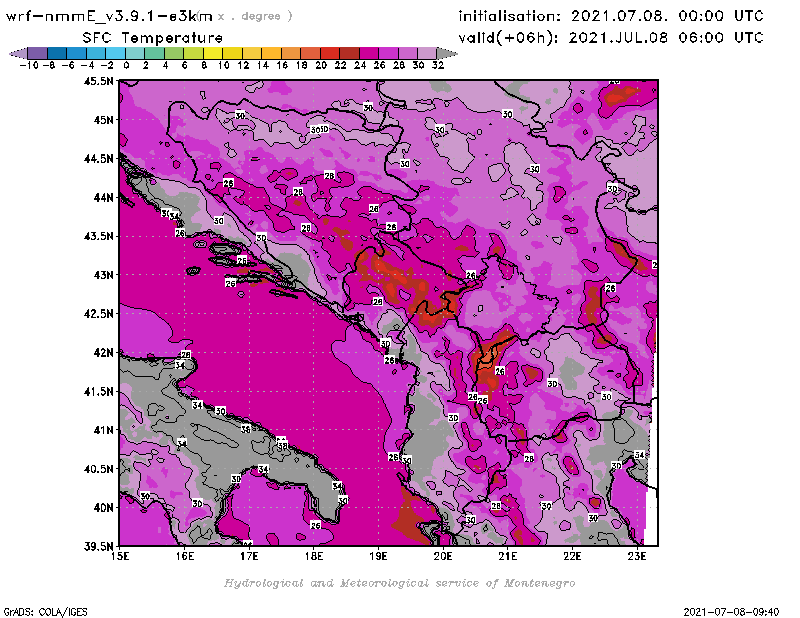Click the legend swatch between -8 and -6
This screenshot has width=800, height=618.
click(x=57, y=54)
